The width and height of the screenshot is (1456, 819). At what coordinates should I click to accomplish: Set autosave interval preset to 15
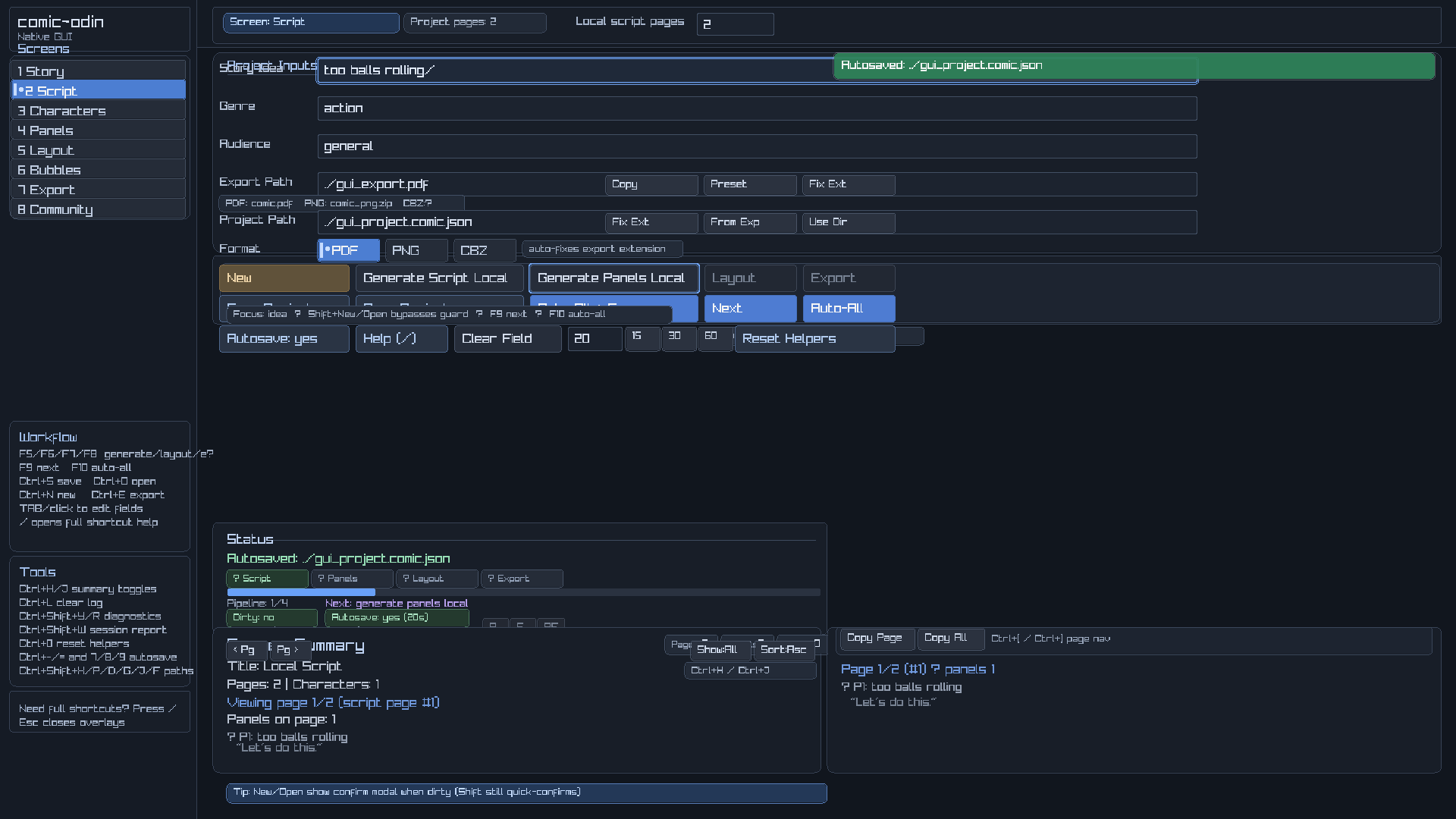642,337
